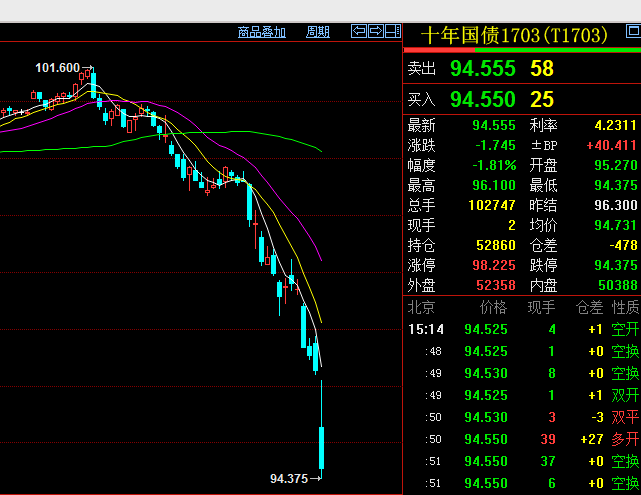Click the latest large cyan candlestick
The height and width of the screenshot is (495, 641).
click(x=321, y=448)
